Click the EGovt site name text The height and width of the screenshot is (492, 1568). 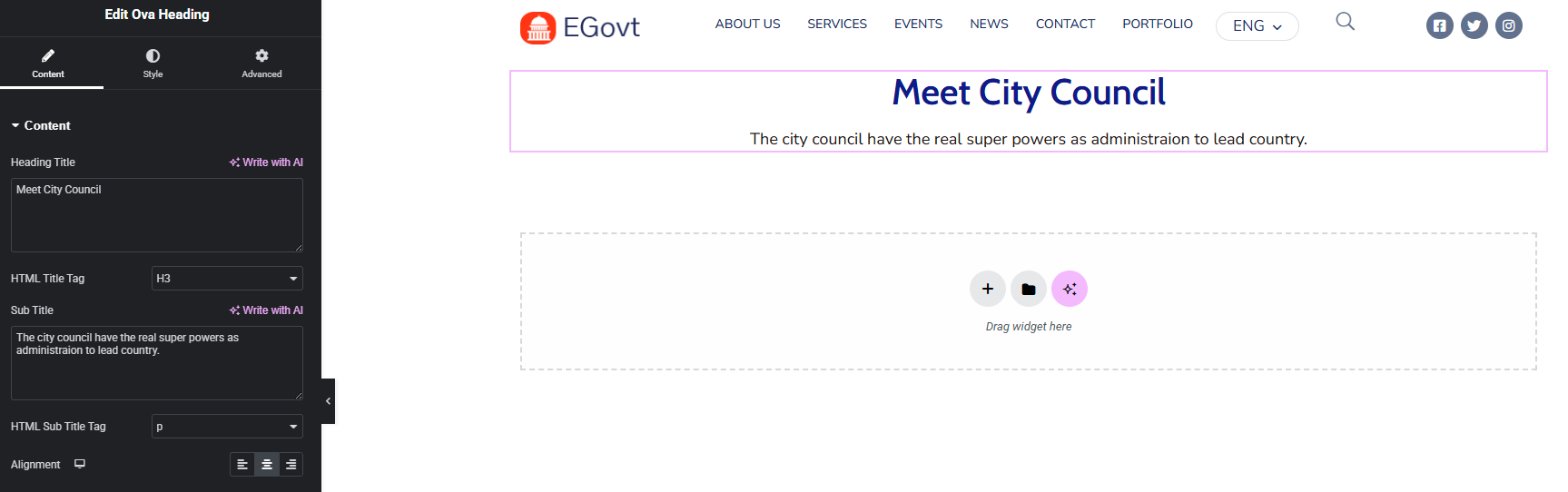[601, 27]
